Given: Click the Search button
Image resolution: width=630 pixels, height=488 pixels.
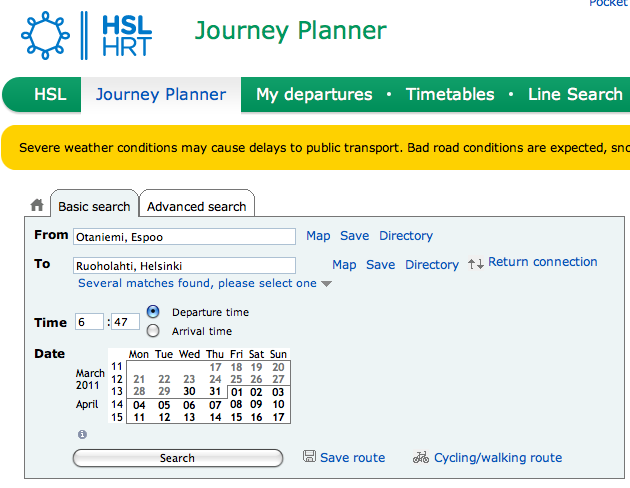Looking at the screenshot, I should (x=178, y=458).
